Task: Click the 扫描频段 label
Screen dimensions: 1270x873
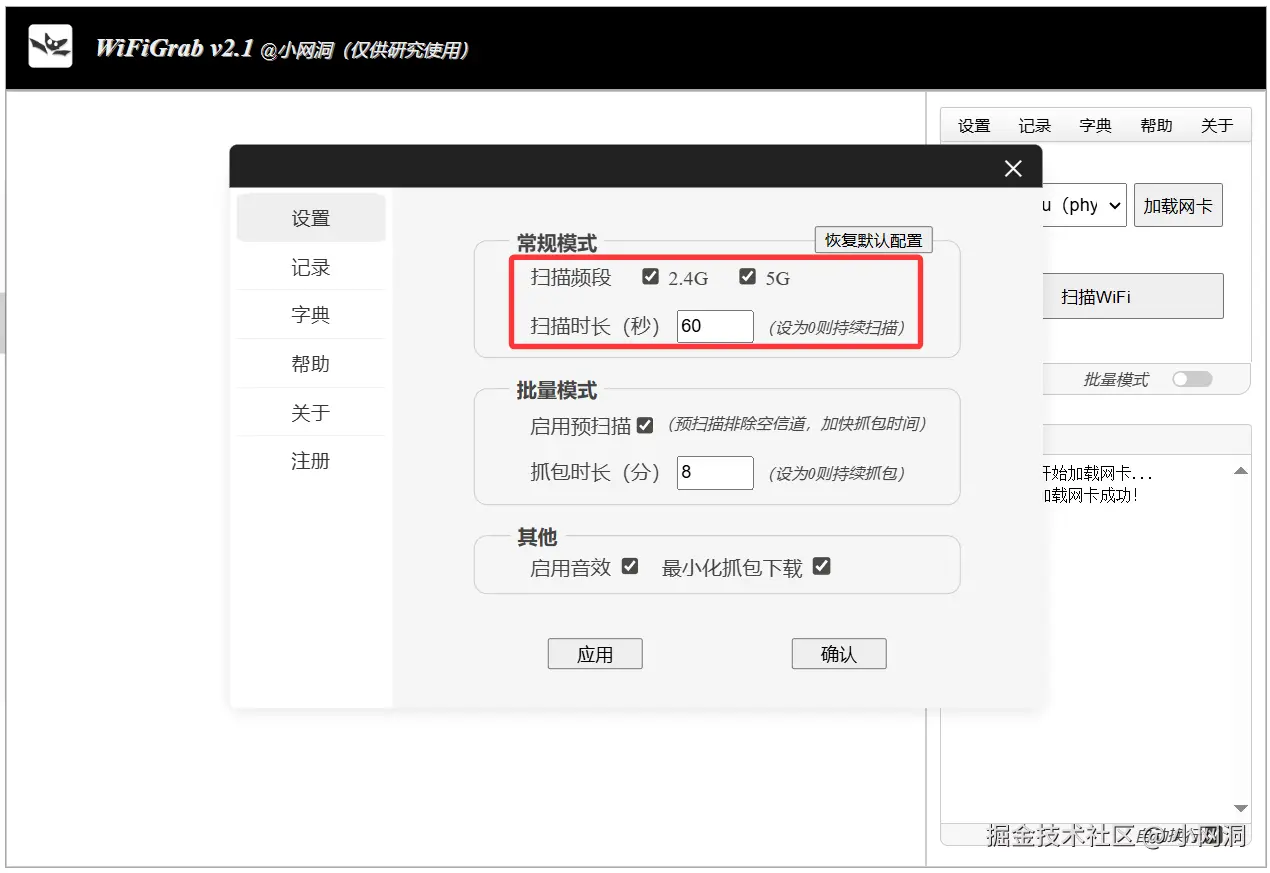Action: point(571,277)
